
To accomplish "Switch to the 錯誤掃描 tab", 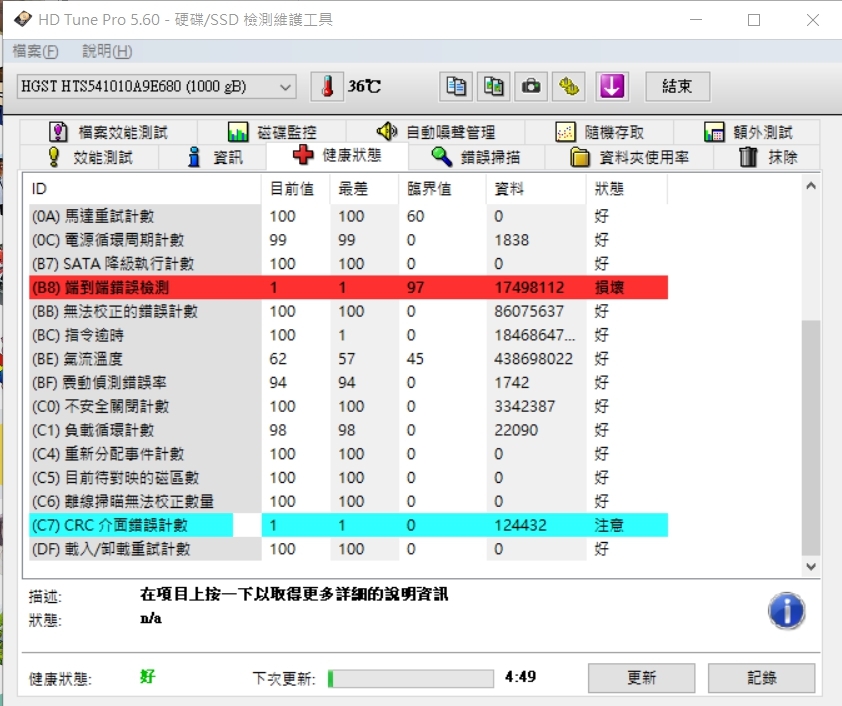I will [476, 157].
